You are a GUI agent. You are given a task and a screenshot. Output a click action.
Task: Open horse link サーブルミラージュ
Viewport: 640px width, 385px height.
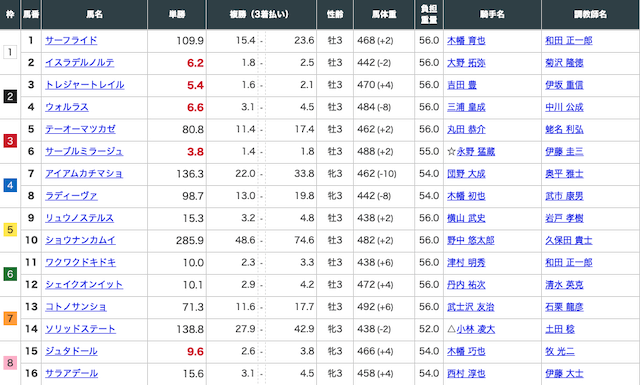84,151
